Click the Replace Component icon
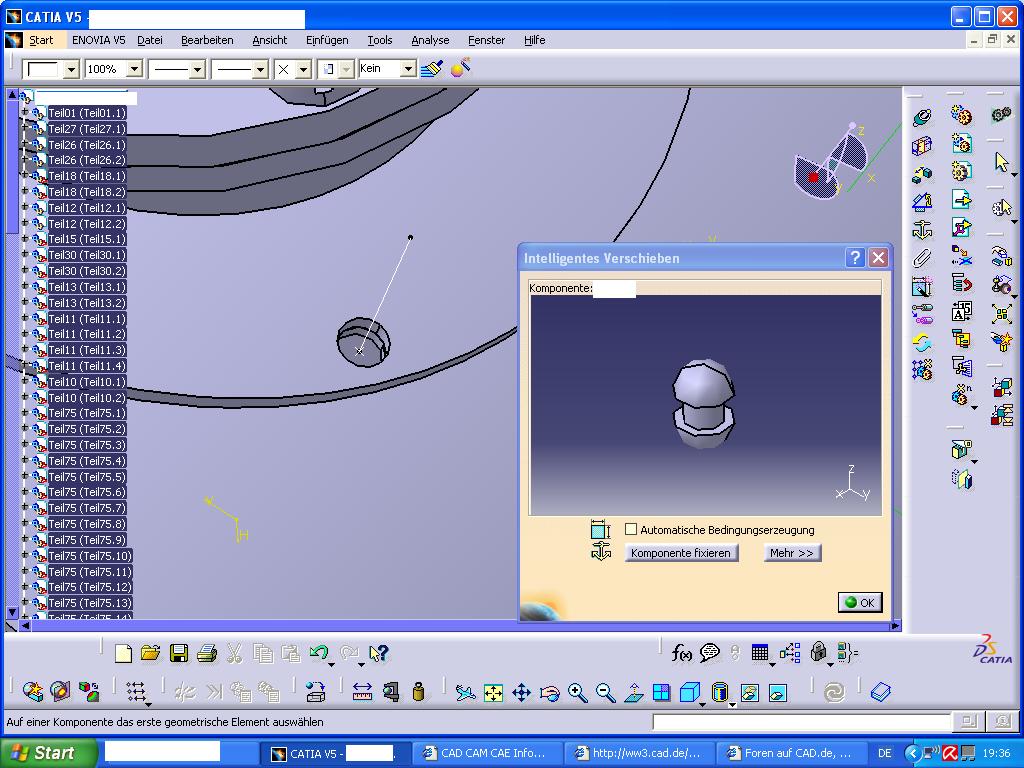Screen dimensions: 1024x768 click(x=961, y=255)
